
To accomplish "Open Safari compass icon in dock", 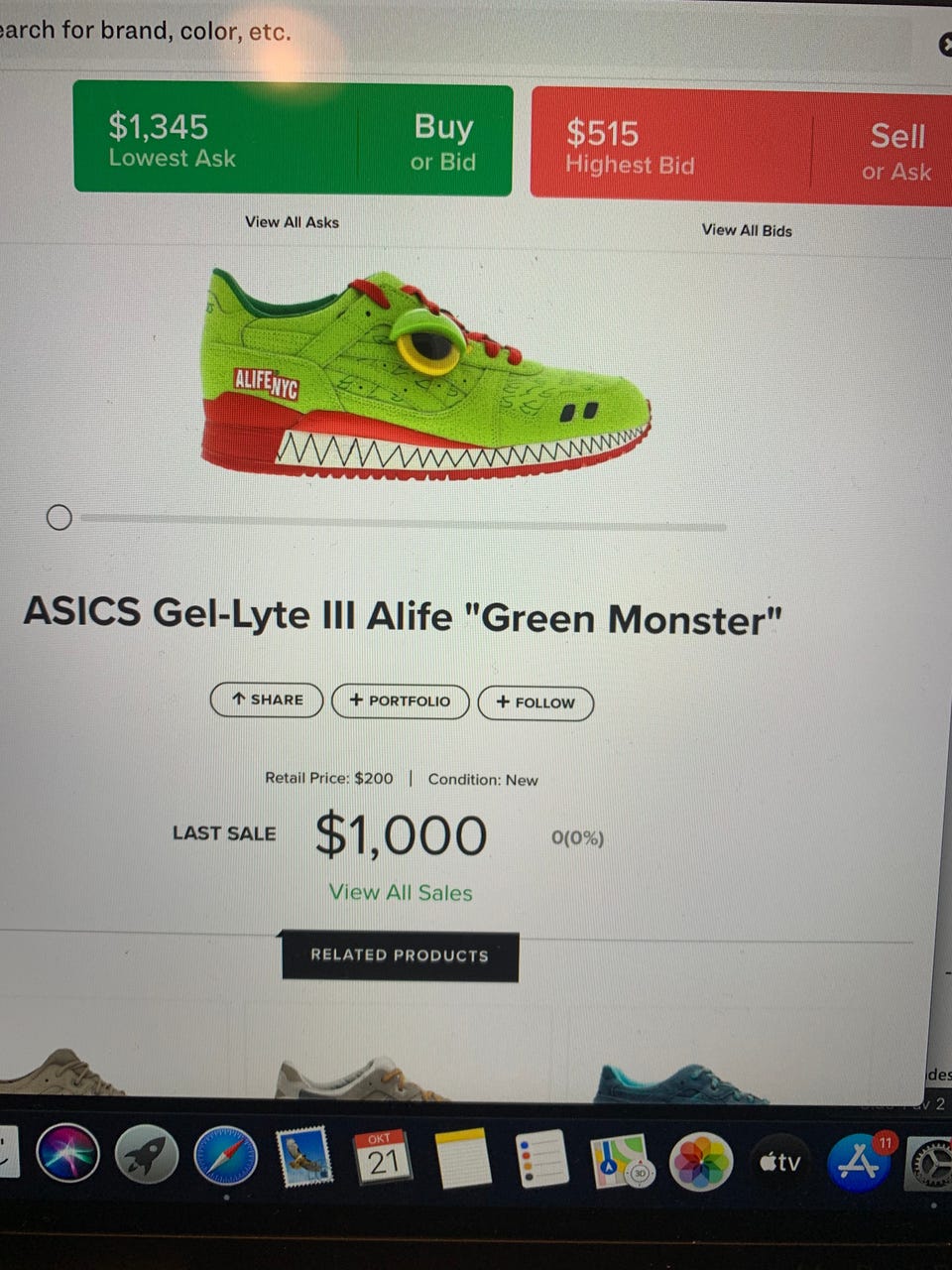I will coord(225,1157).
